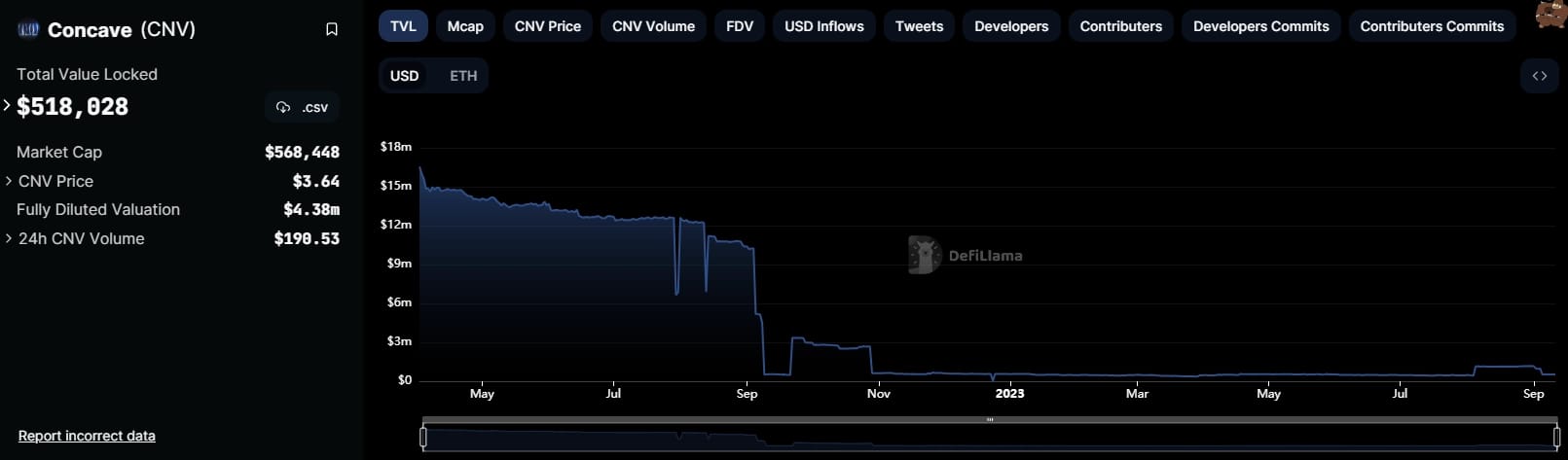
Task: Show the CNV Volume chart
Action: pyautogui.click(x=653, y=26)
